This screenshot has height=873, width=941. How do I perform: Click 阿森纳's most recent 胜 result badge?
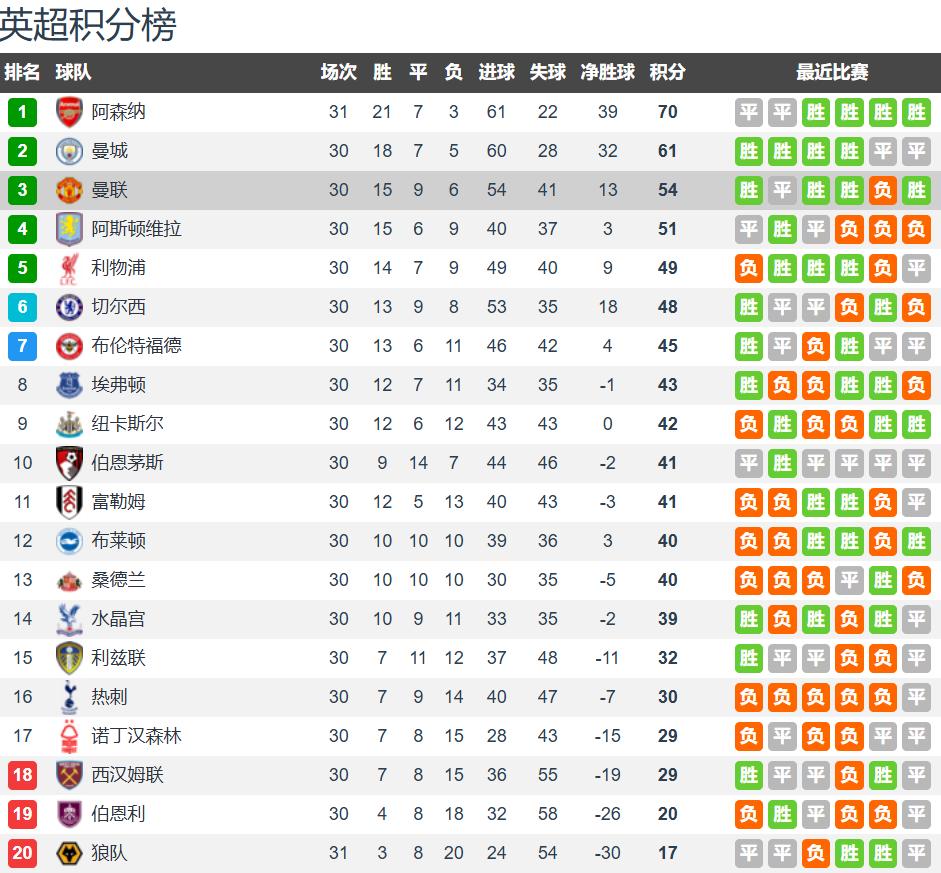tap(916, 112)
